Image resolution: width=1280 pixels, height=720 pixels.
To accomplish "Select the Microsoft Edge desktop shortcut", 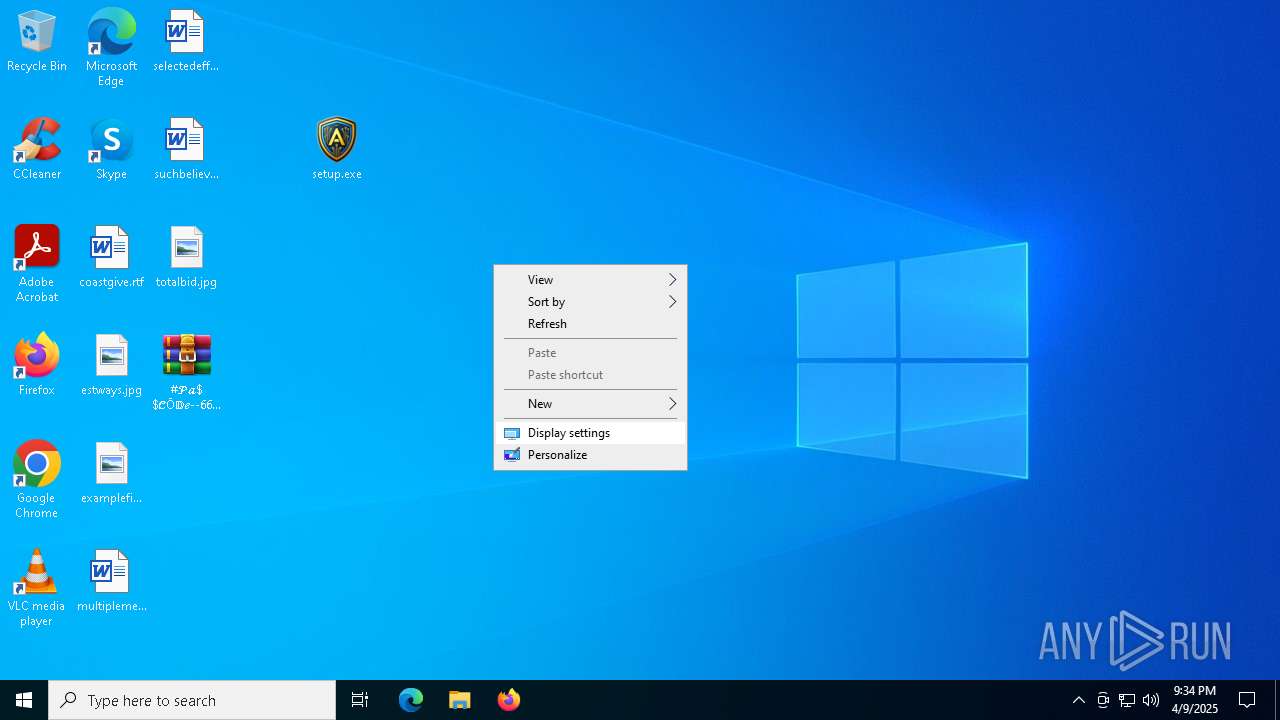I will coord(111,48).
